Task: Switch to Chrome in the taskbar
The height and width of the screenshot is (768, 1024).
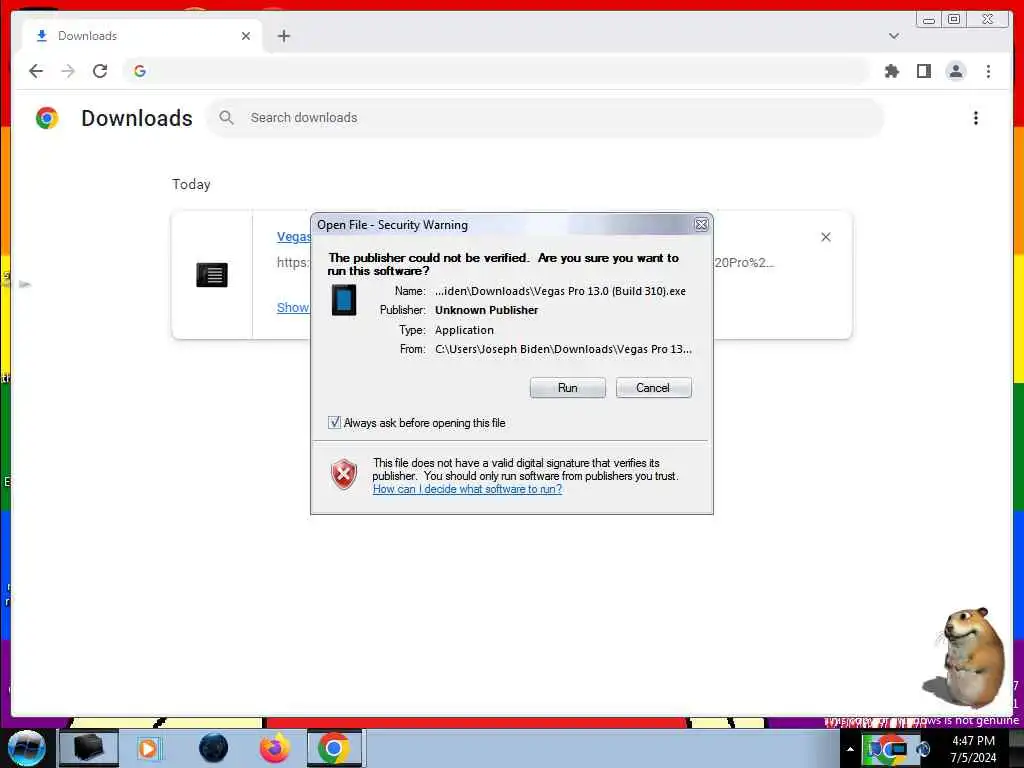Action: click(334, 748)
